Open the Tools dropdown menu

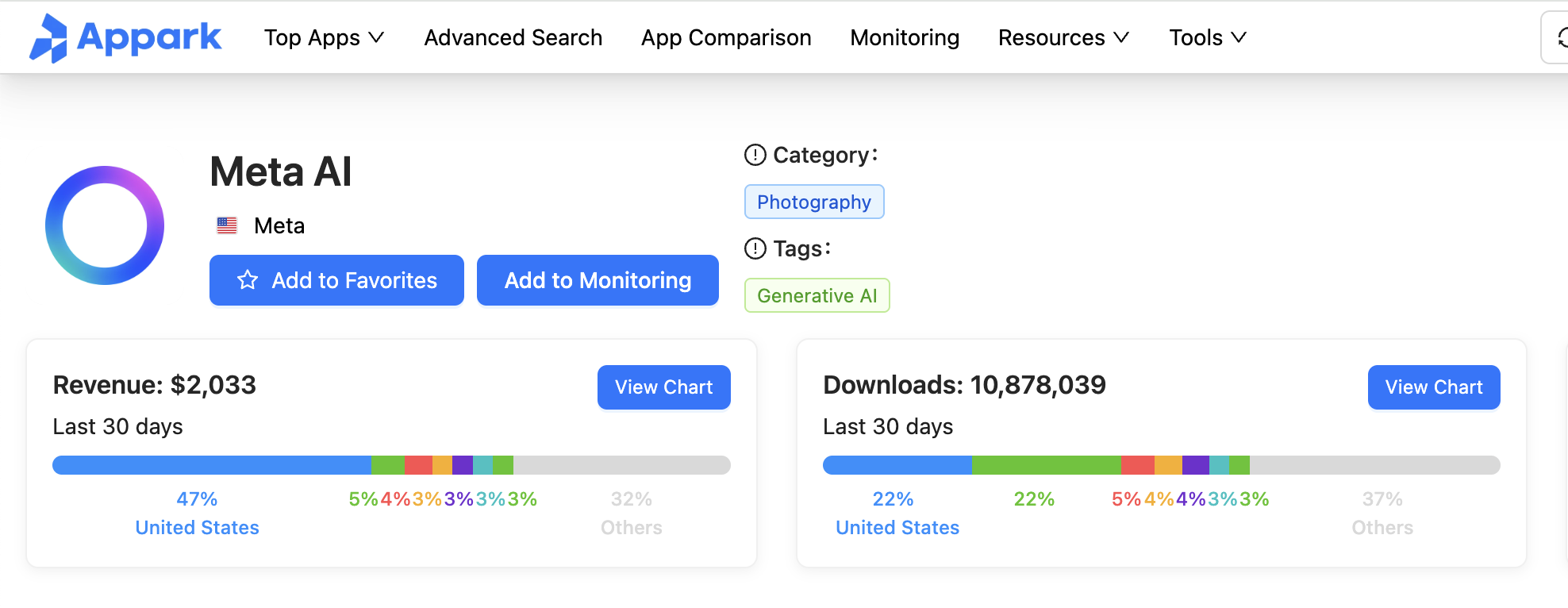coord(1207,37)
